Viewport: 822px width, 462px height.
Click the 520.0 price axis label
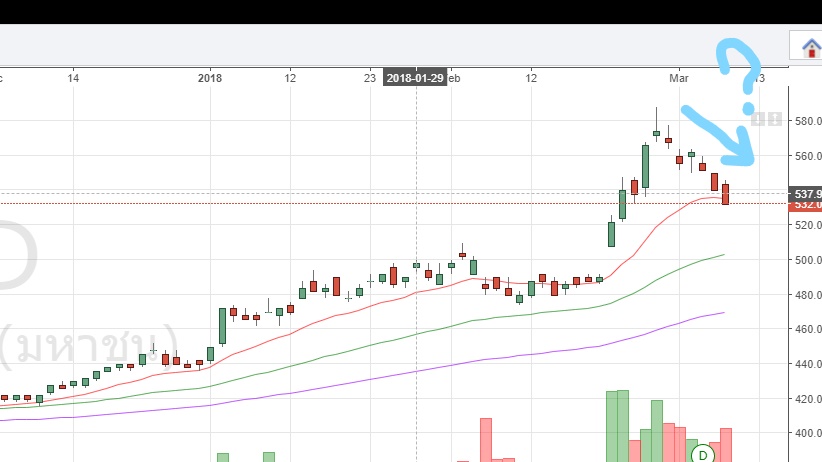(x=807, y=225)
